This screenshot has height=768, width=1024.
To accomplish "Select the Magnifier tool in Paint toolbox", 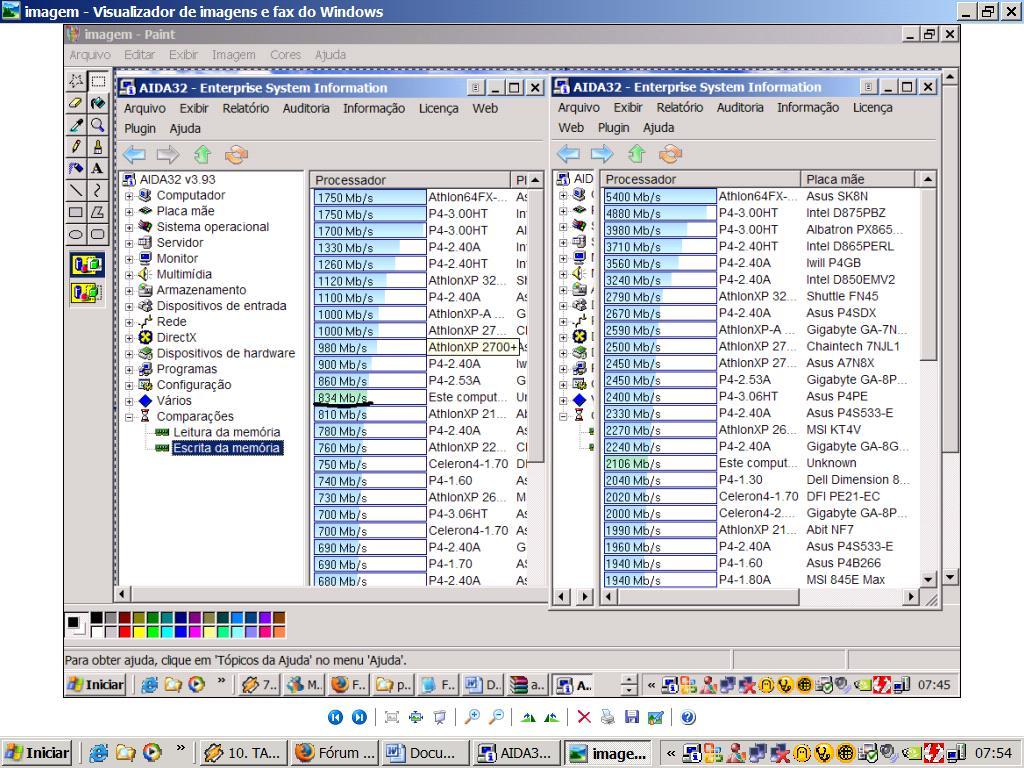I will pyautogui.click(x=98, y=124).
